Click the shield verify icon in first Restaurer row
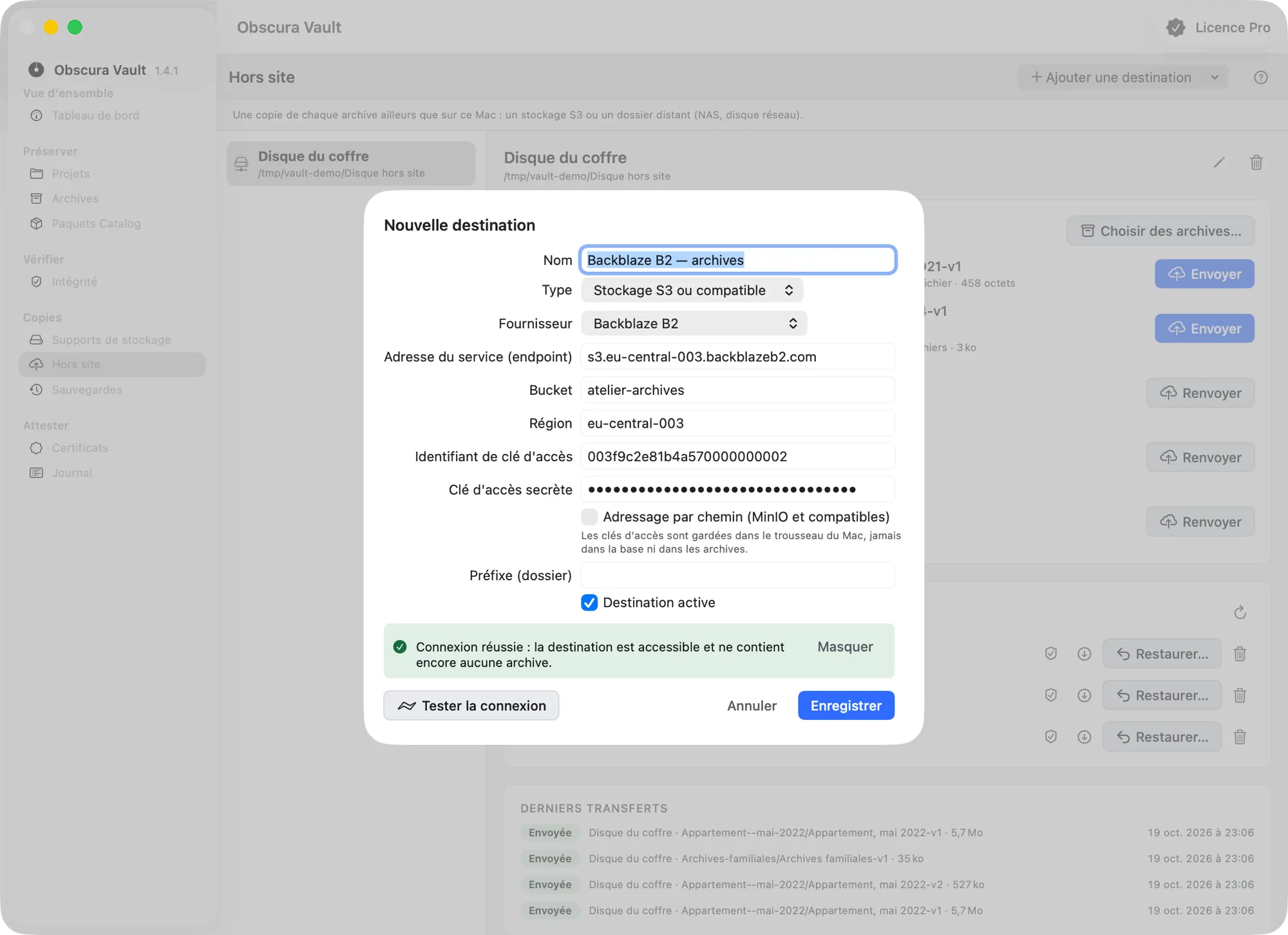Image resolution: width=1288 pixels, height=935 pixels. 1050,654
